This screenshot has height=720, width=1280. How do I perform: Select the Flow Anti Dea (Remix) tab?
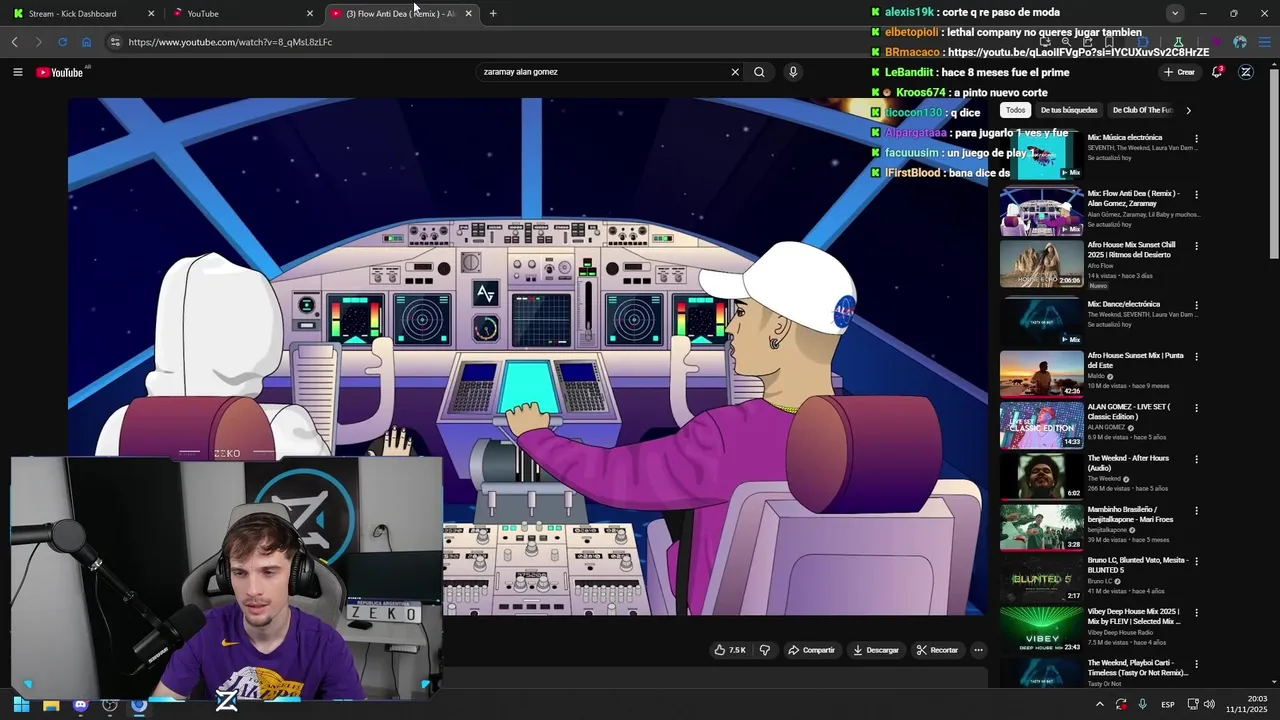[x=400, y=13]
